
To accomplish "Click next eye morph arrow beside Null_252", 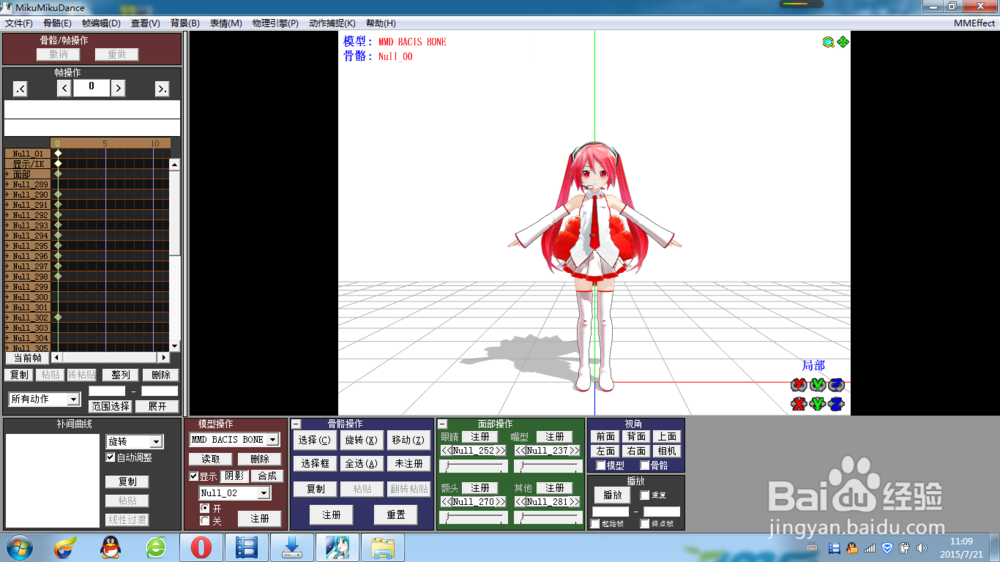I will [x=500, y=450].
